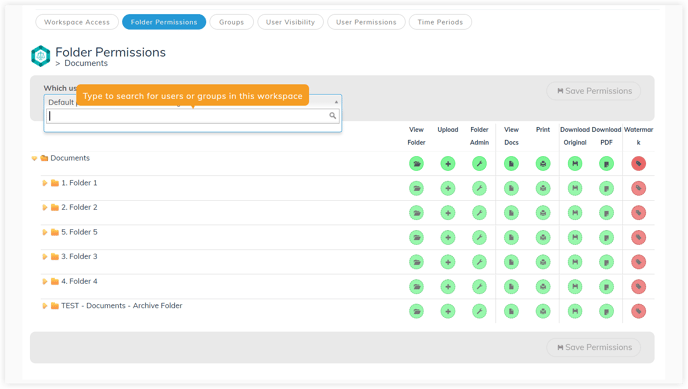Select the Documents root folder name
This screenshot has height=389, width=688.
click(x=70, y=158)
